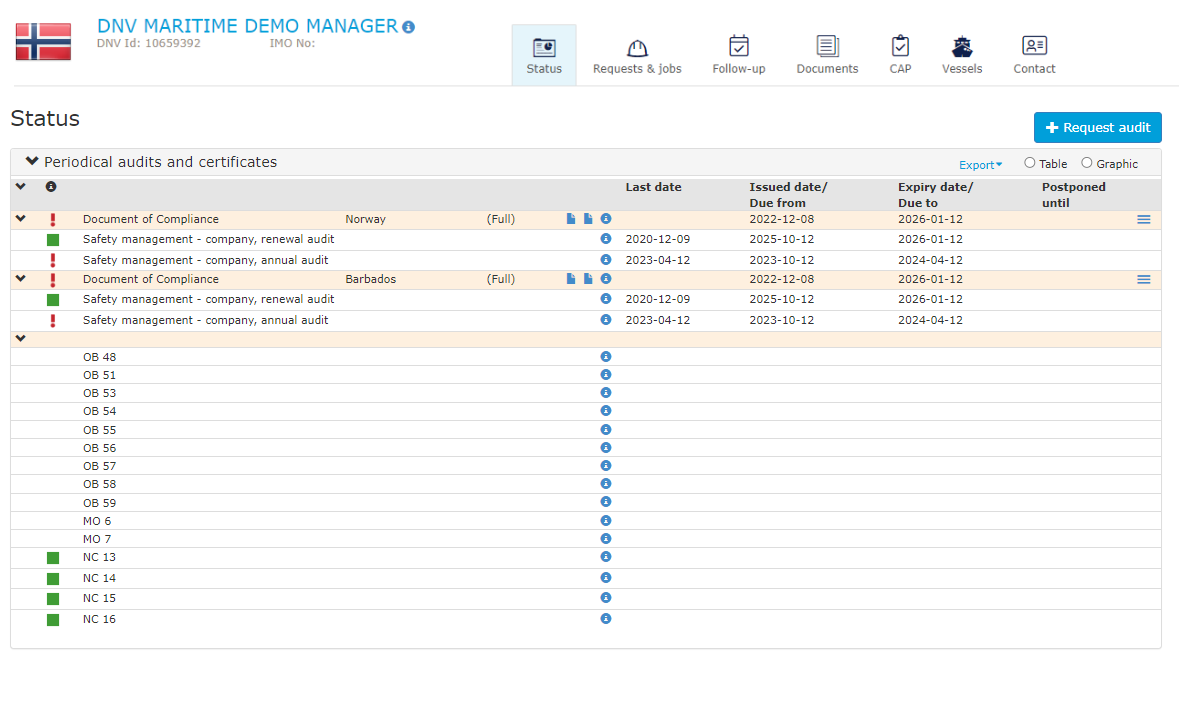Viewport: 1179px width, 722px height.
Task: Collapse the Barbados Document of Compliance group
Action: pos(20,279)
